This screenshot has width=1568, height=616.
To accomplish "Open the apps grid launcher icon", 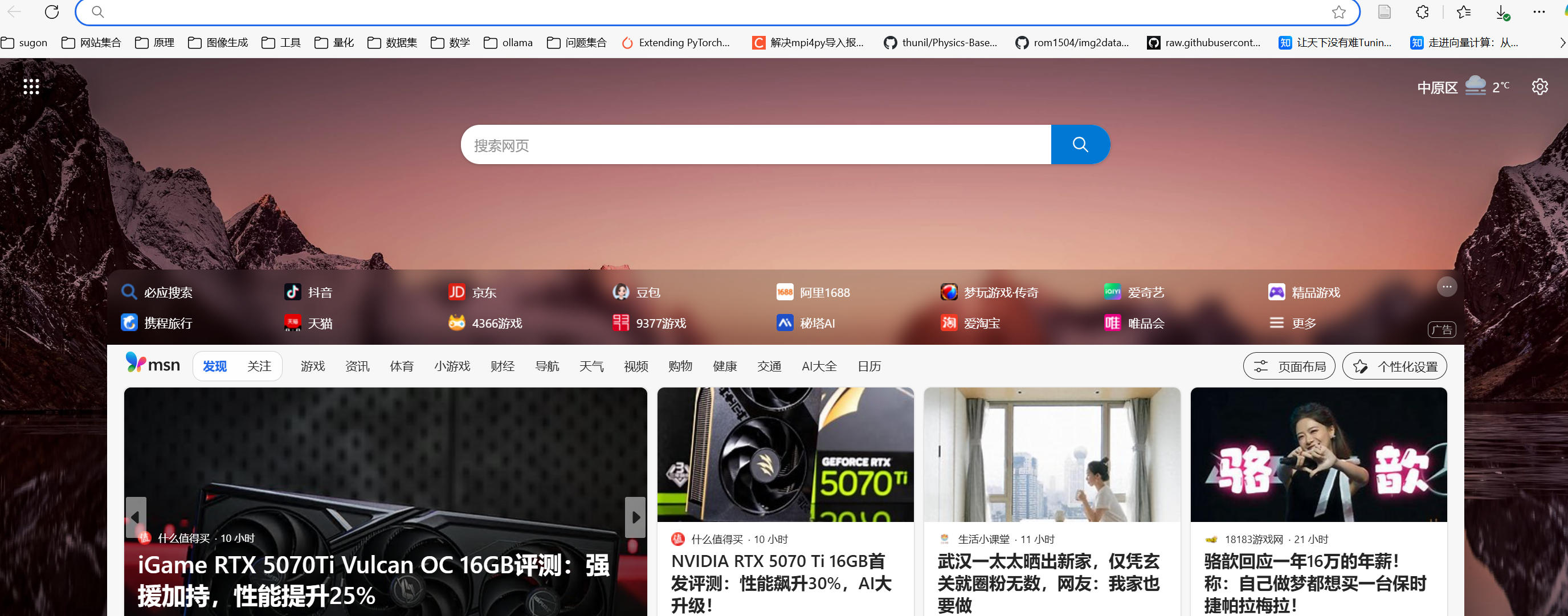I will coord(31,87).
